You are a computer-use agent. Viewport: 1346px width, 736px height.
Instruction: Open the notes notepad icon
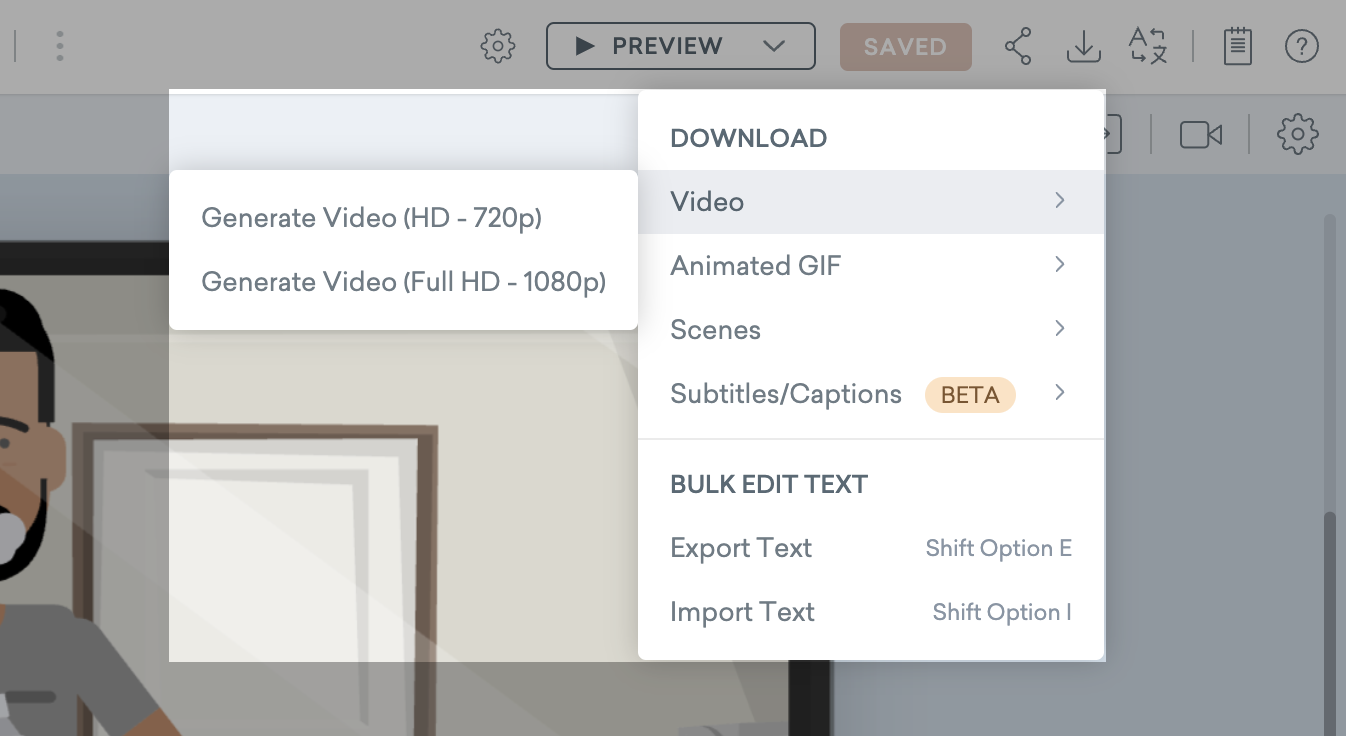pos(1238,46)
